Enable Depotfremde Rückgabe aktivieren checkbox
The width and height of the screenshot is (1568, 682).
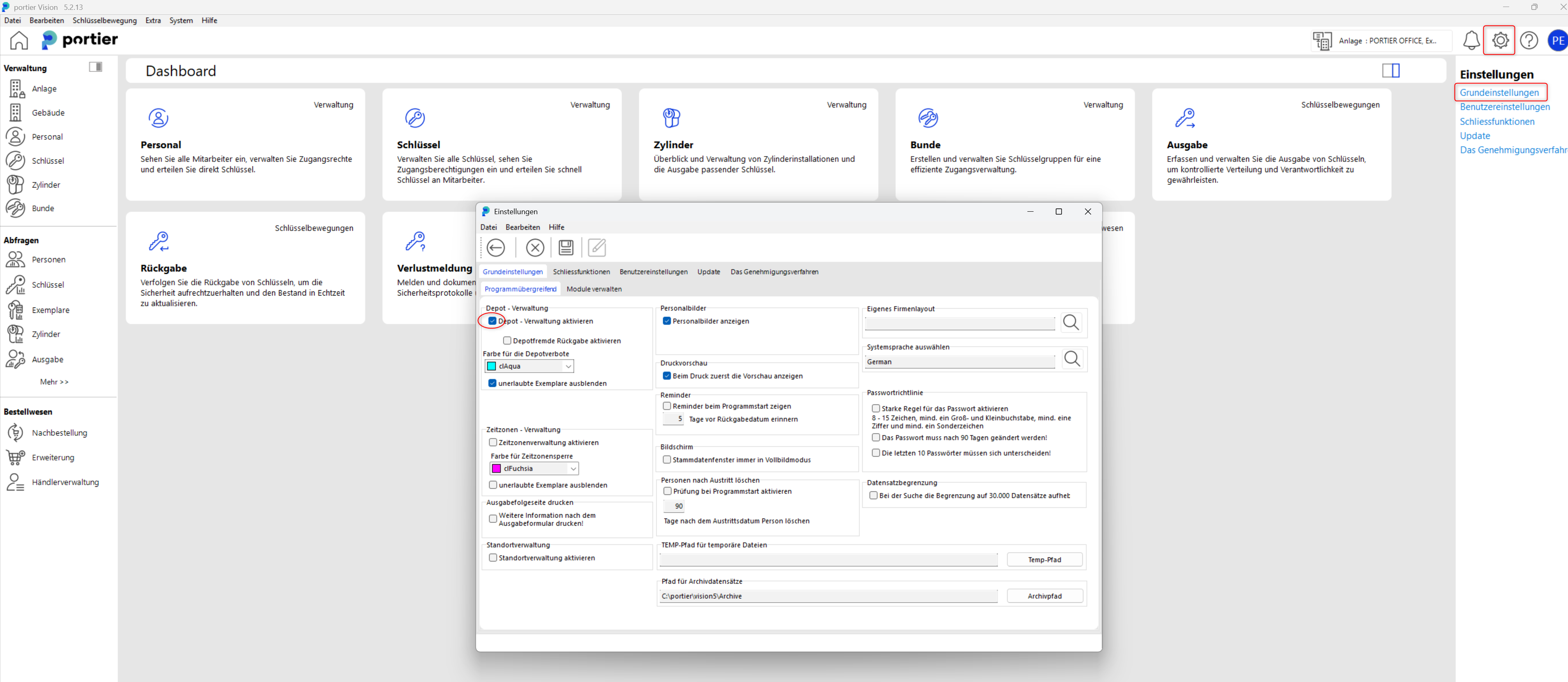click(507, 340)
